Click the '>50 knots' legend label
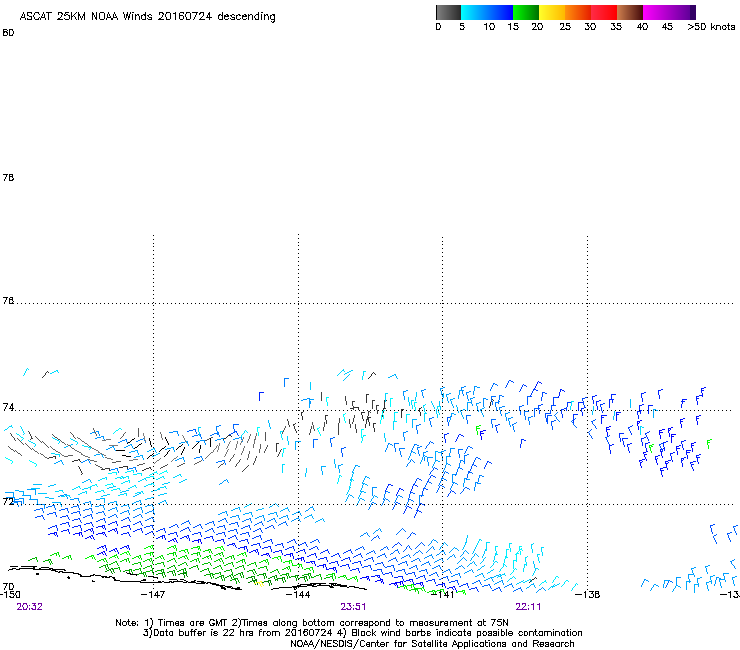 pyautogui.click(x=711, y=27)
